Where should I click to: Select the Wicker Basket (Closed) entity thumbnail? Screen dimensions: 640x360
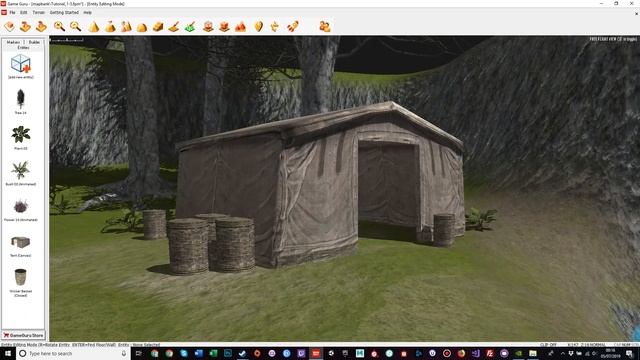(x=20, y=277)
